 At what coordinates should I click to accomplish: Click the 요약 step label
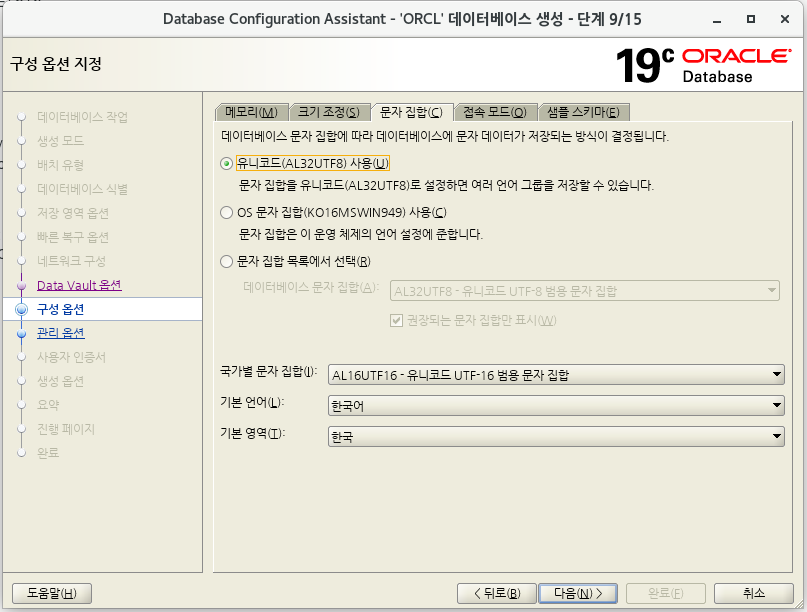pos(48,405)
